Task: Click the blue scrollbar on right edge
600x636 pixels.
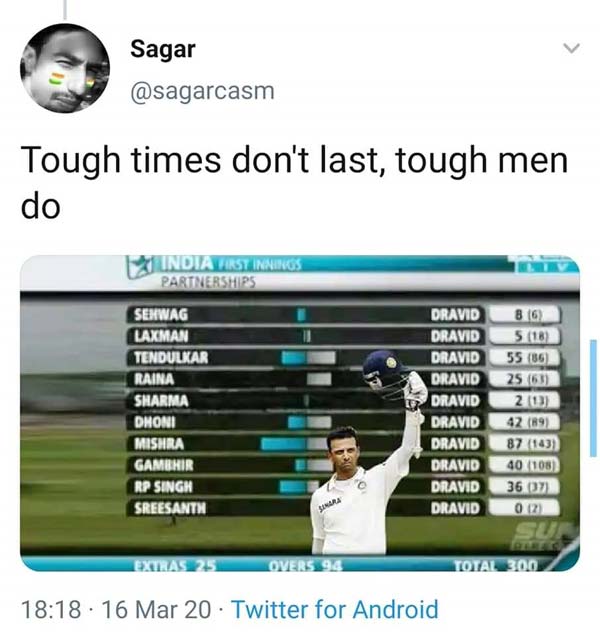Action: click(593, 398)
